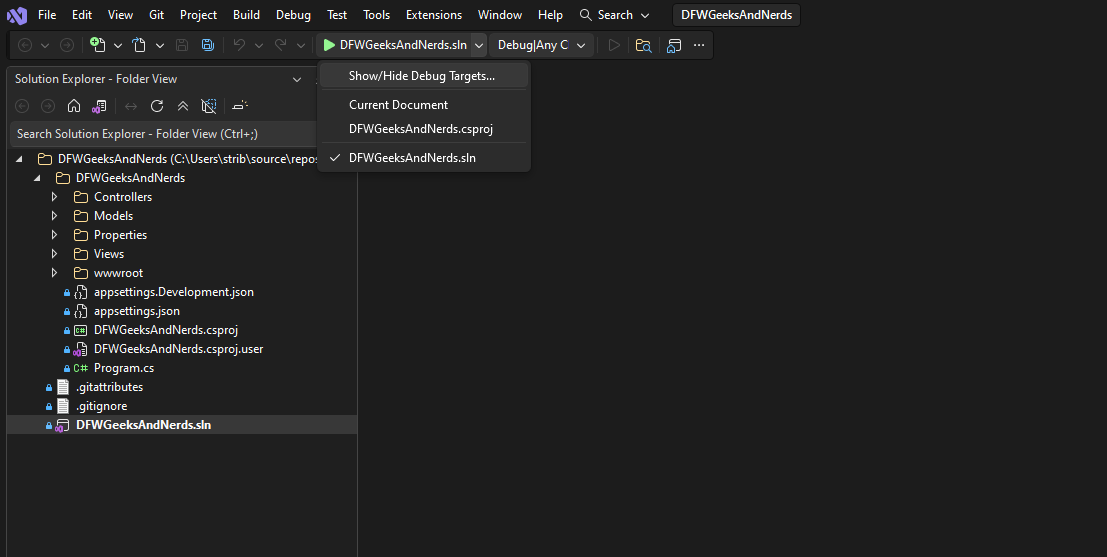Click the preview/properties icon in Solution Explorer toolbar
Image resolution: width=1107 pixels, height=557 pixels.
[x=240, y=106]
